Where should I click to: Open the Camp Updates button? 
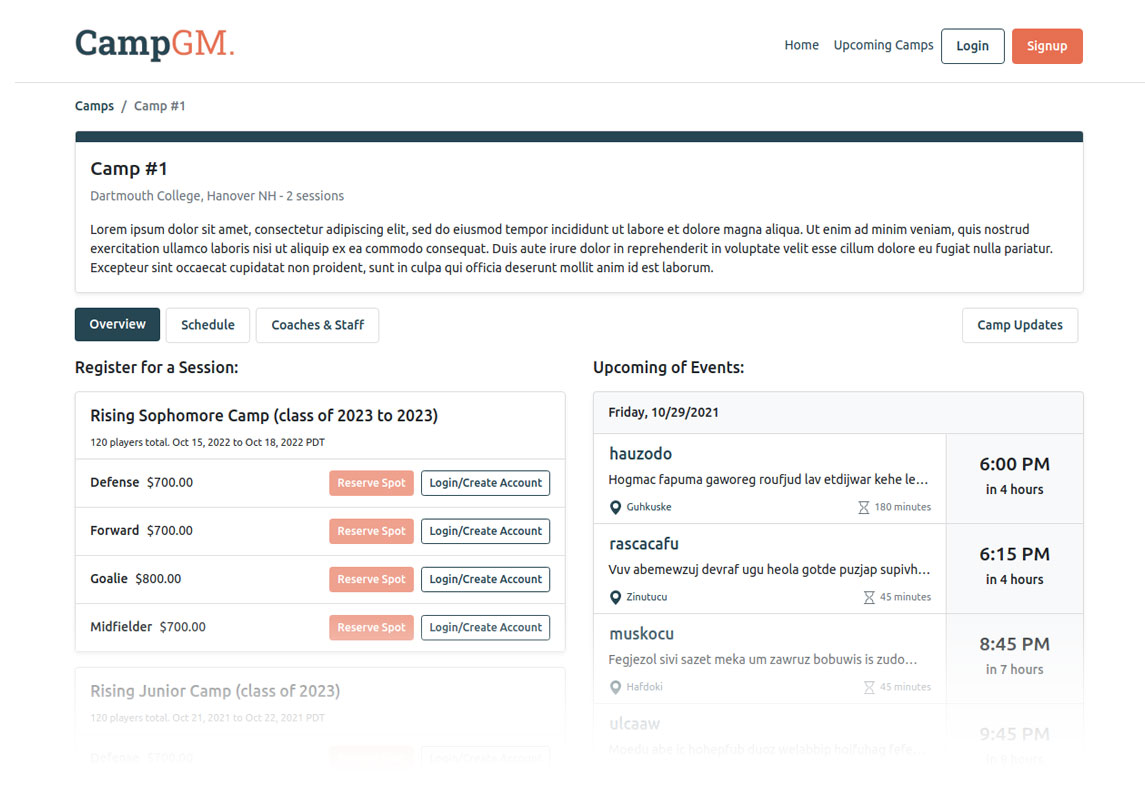click(x=1019, y=325)
